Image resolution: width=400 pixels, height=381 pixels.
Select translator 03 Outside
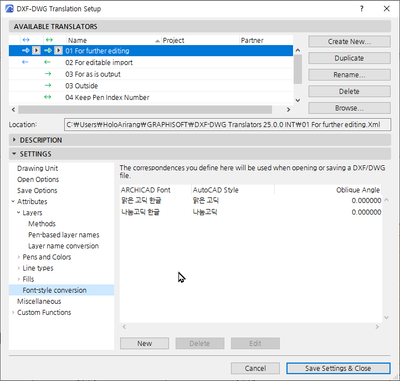151,86
